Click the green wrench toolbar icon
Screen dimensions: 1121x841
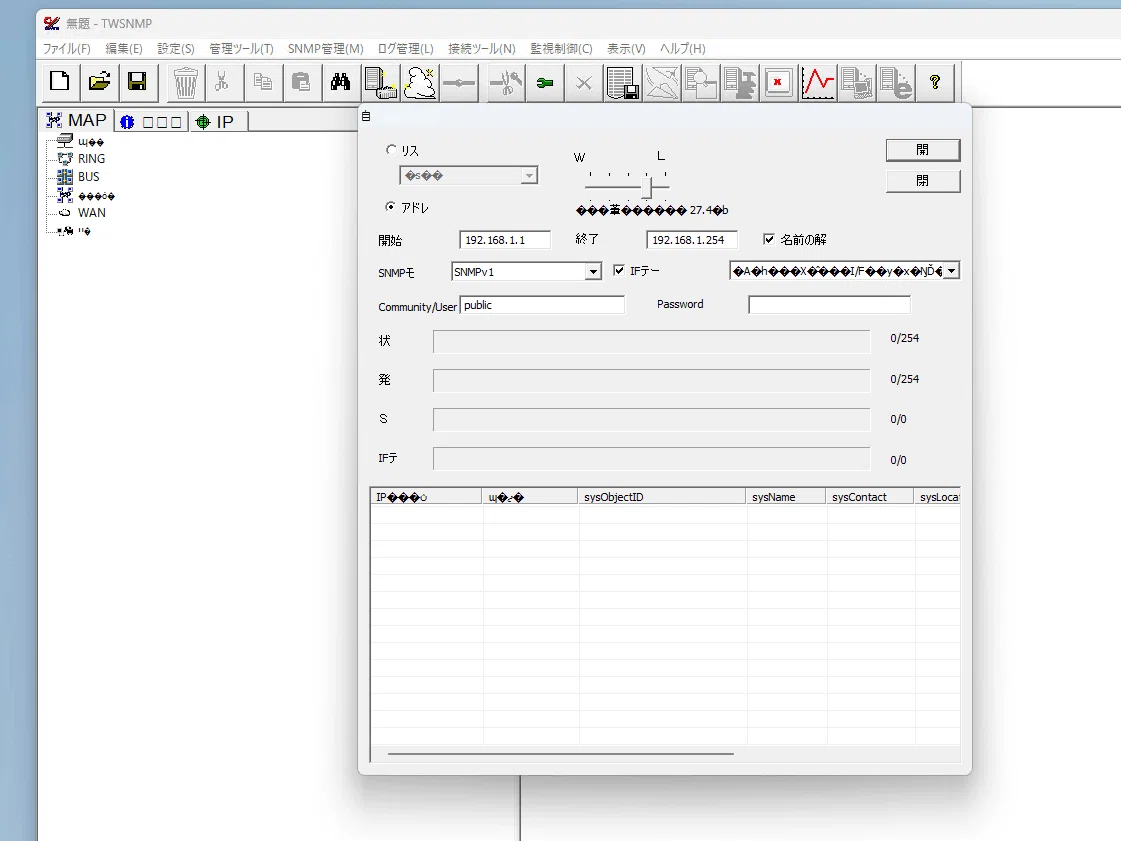[545, 82]
